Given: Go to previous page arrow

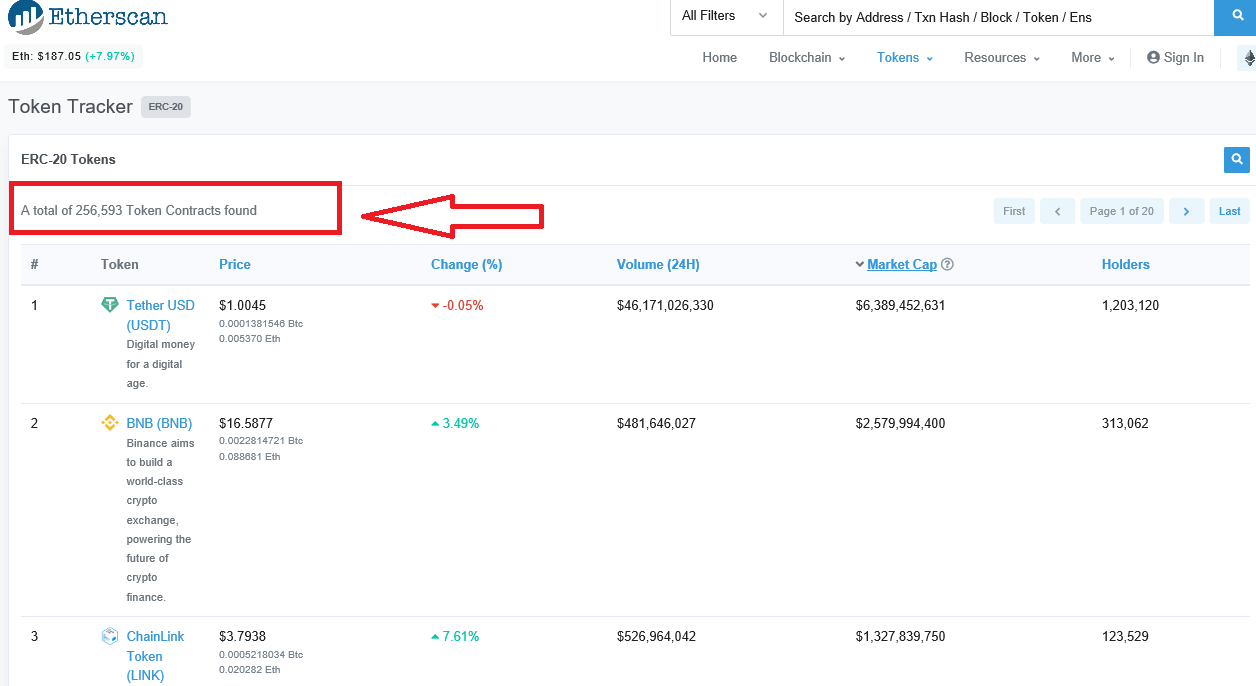Looking at the screenshot, I should (1057, 211).
